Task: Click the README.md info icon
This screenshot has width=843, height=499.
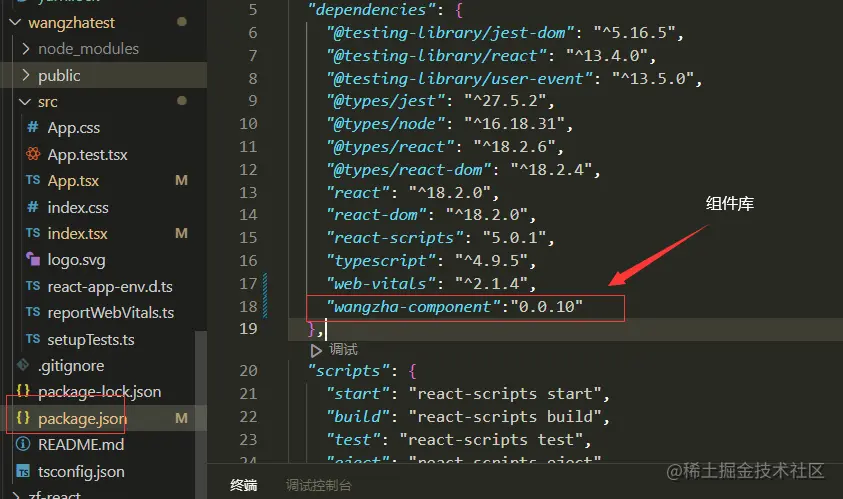Action: (23, 444)
